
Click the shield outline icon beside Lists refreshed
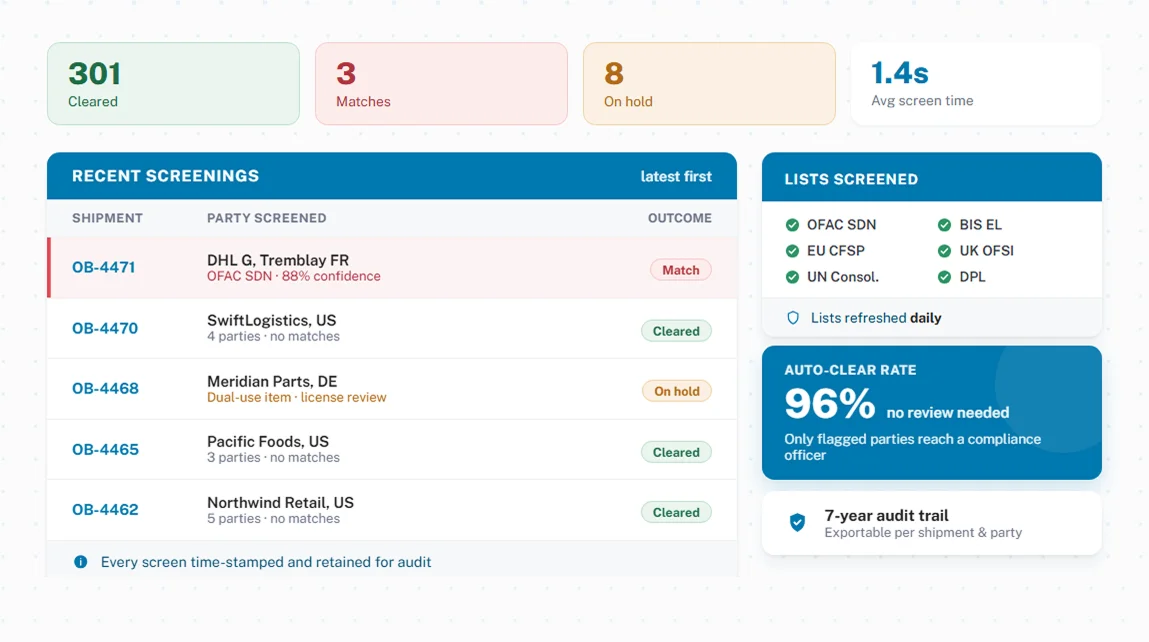tap(793, 318)
